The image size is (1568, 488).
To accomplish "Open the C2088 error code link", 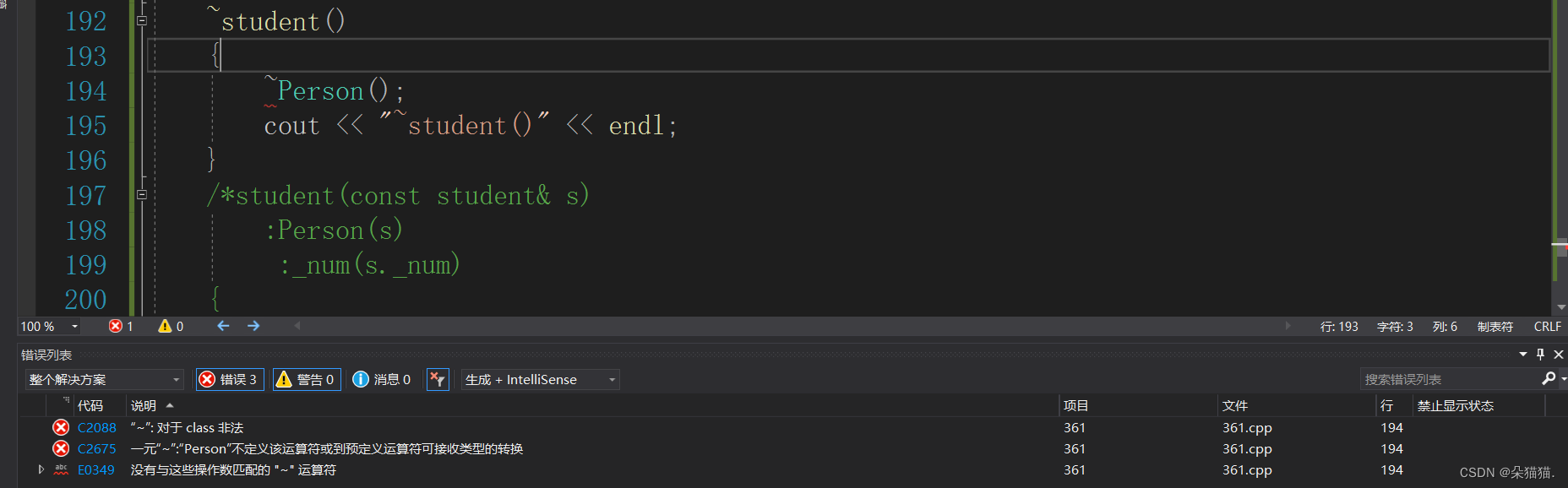I will click(x=97, y=428).
